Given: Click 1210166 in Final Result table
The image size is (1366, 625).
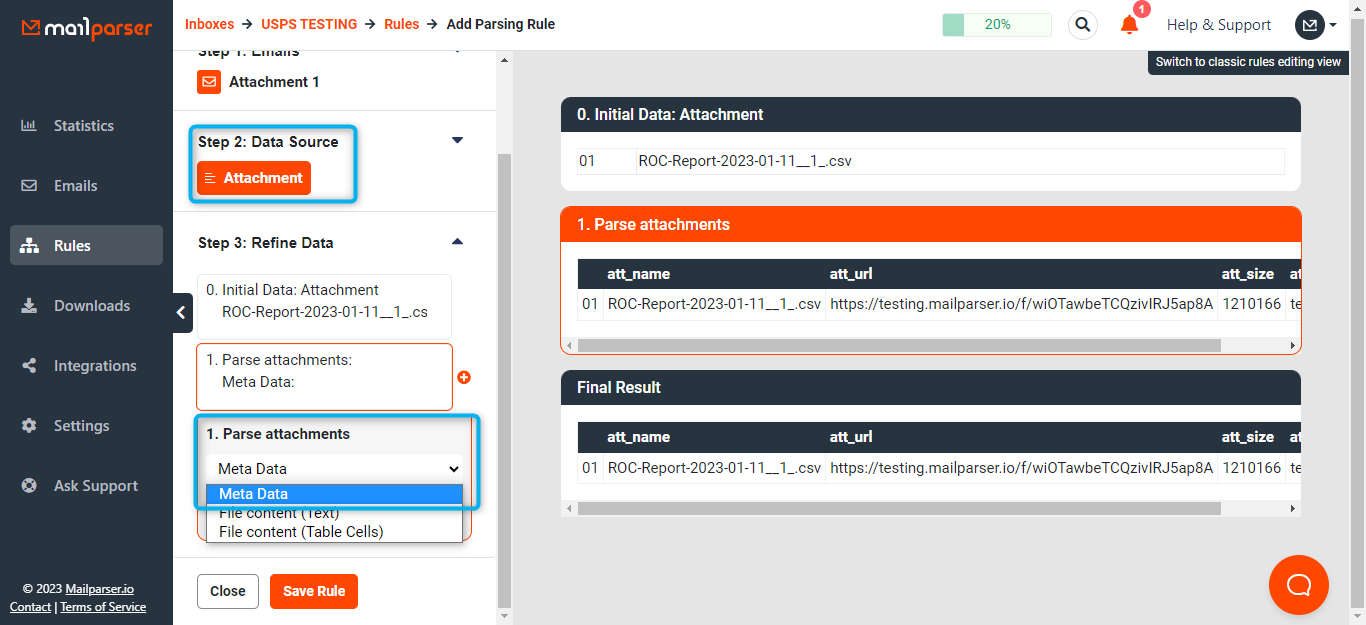Looking at the screenshot, I should tap(1252, 467).
